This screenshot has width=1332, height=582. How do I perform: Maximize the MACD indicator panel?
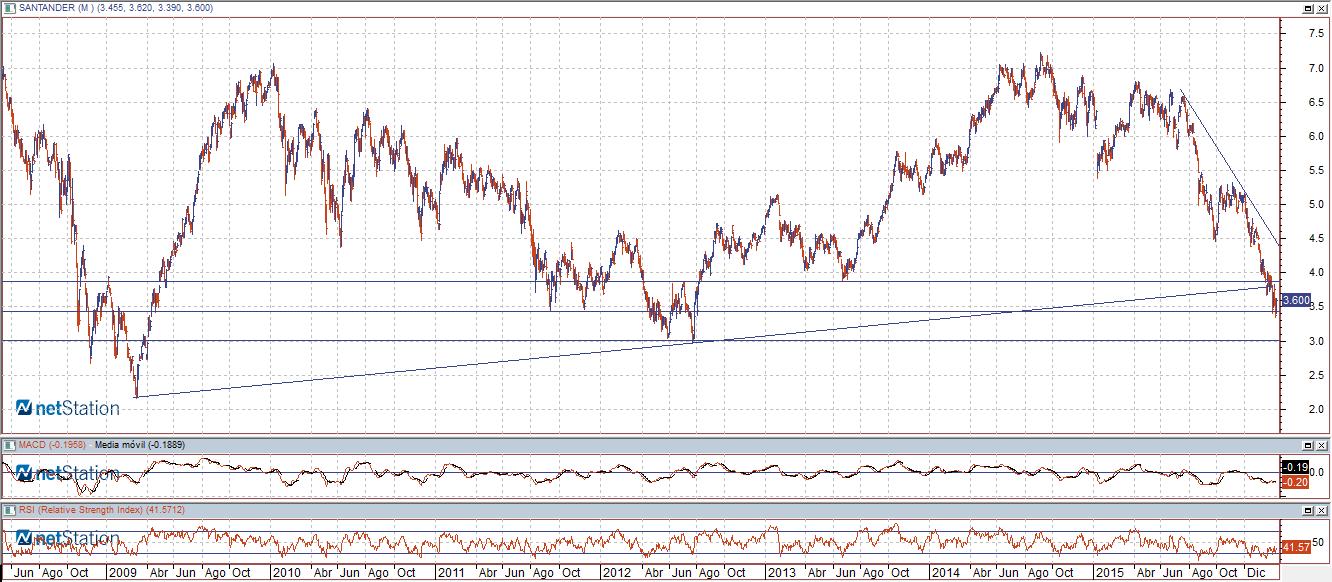[1308, 444]
